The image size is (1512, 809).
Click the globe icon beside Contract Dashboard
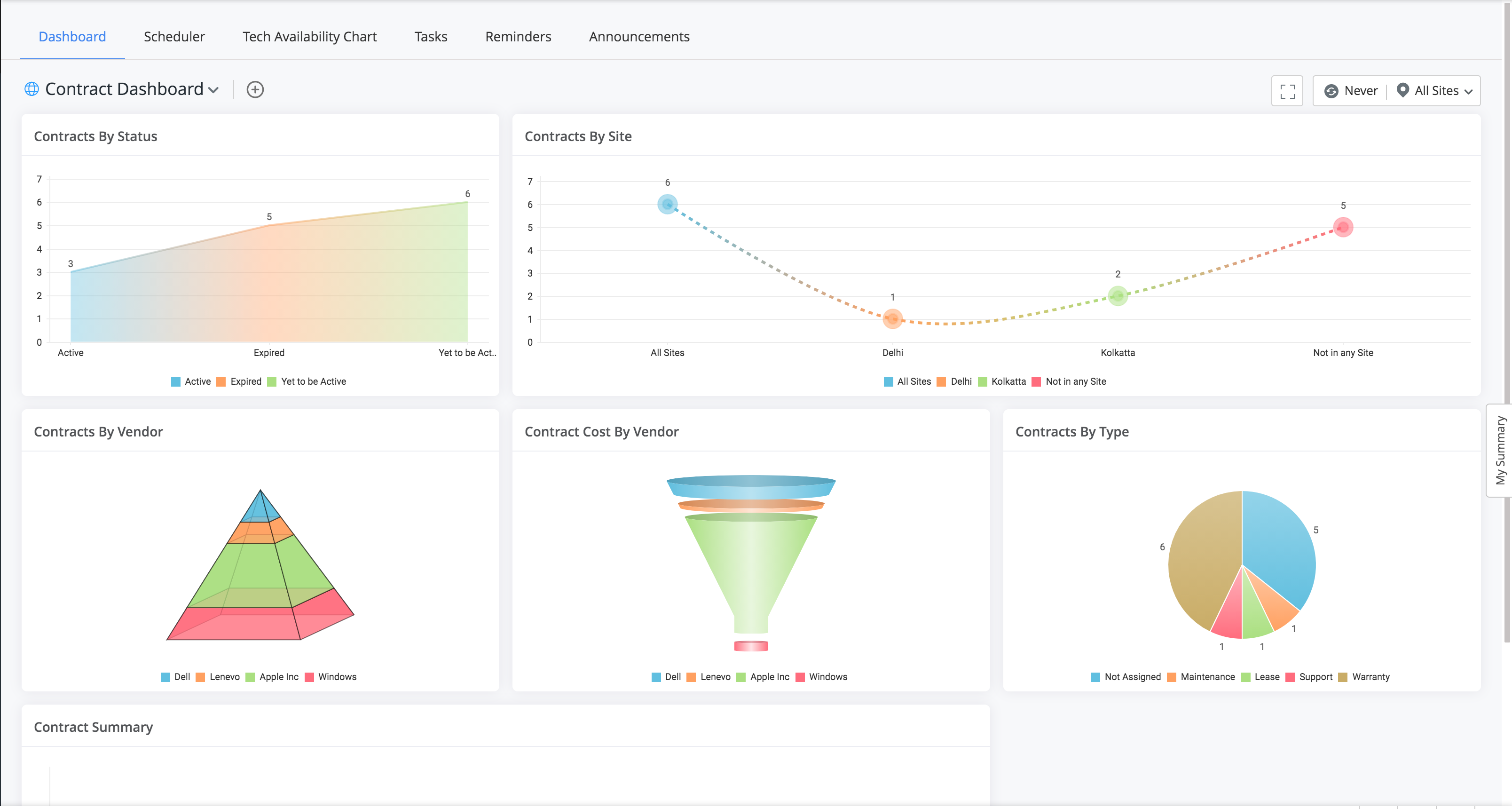tap(31, 89)
